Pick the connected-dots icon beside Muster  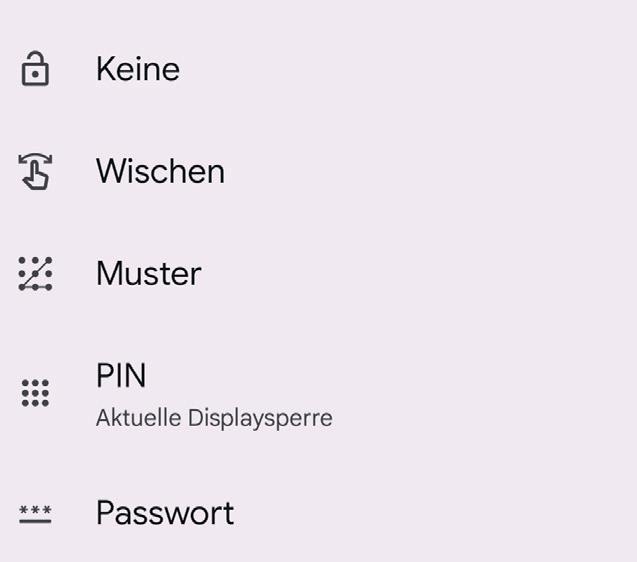tap(35, 274)
